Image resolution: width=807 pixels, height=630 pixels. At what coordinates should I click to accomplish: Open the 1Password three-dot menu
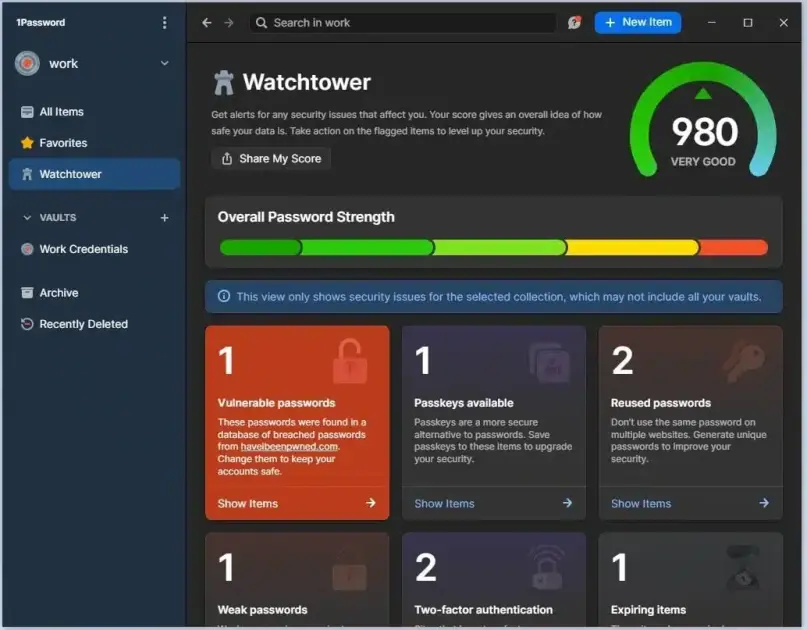coord(164,23)
